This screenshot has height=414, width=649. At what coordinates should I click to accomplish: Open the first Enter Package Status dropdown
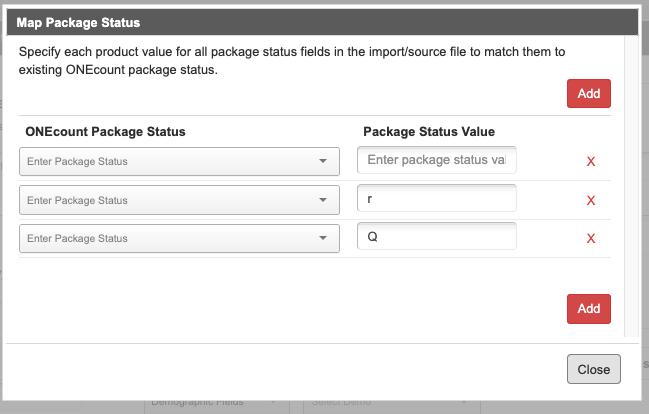pos(179,161)
